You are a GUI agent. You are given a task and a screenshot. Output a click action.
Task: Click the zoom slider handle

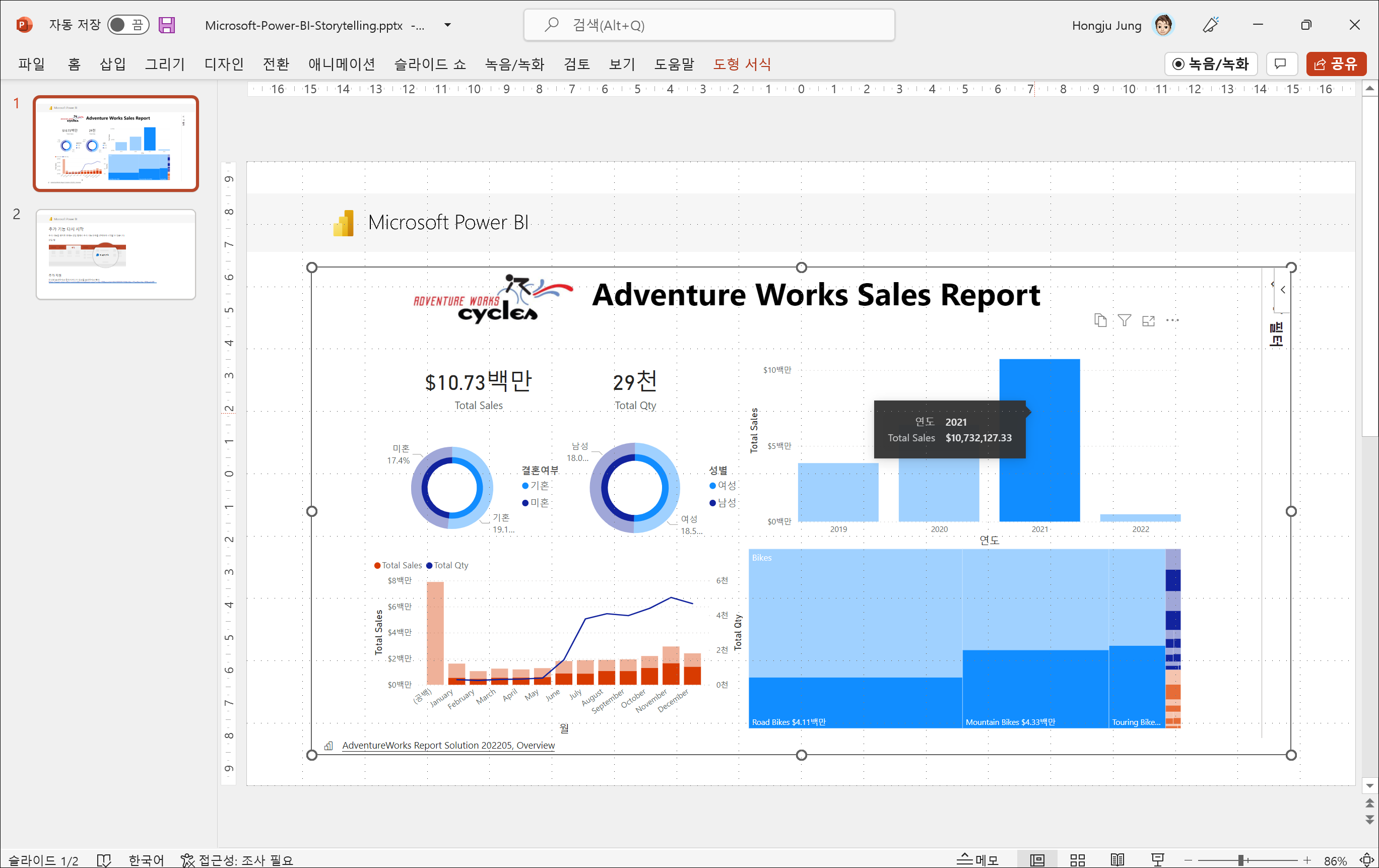click(1240, 859)
